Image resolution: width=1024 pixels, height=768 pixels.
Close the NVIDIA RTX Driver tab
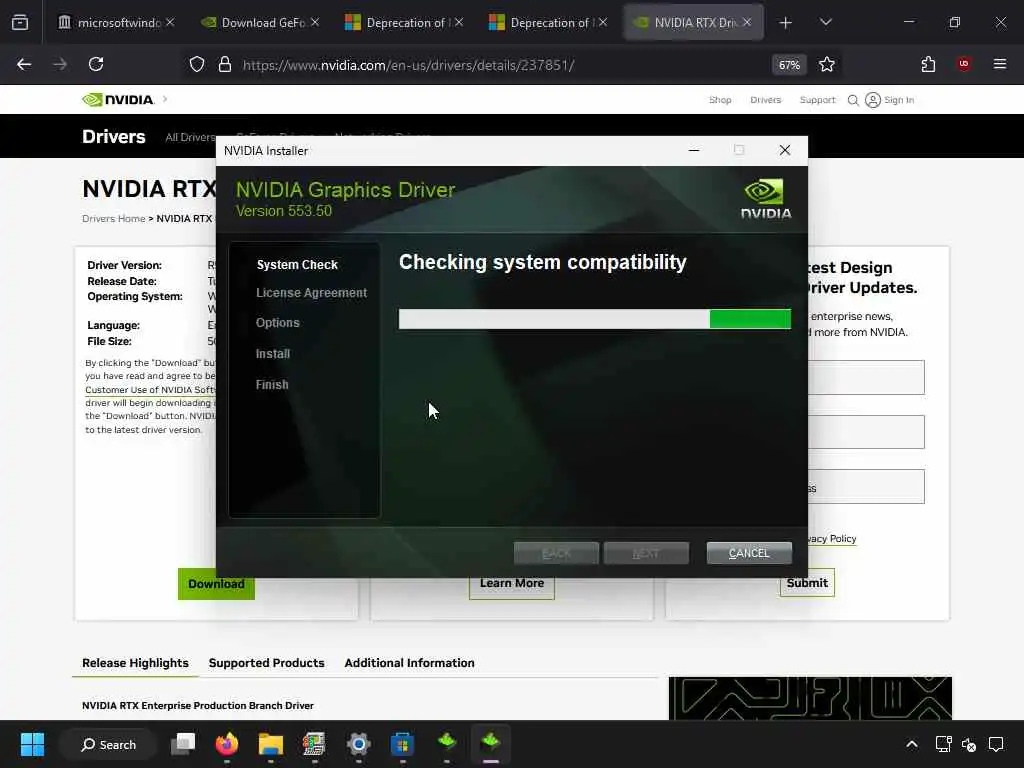point(747,22)
